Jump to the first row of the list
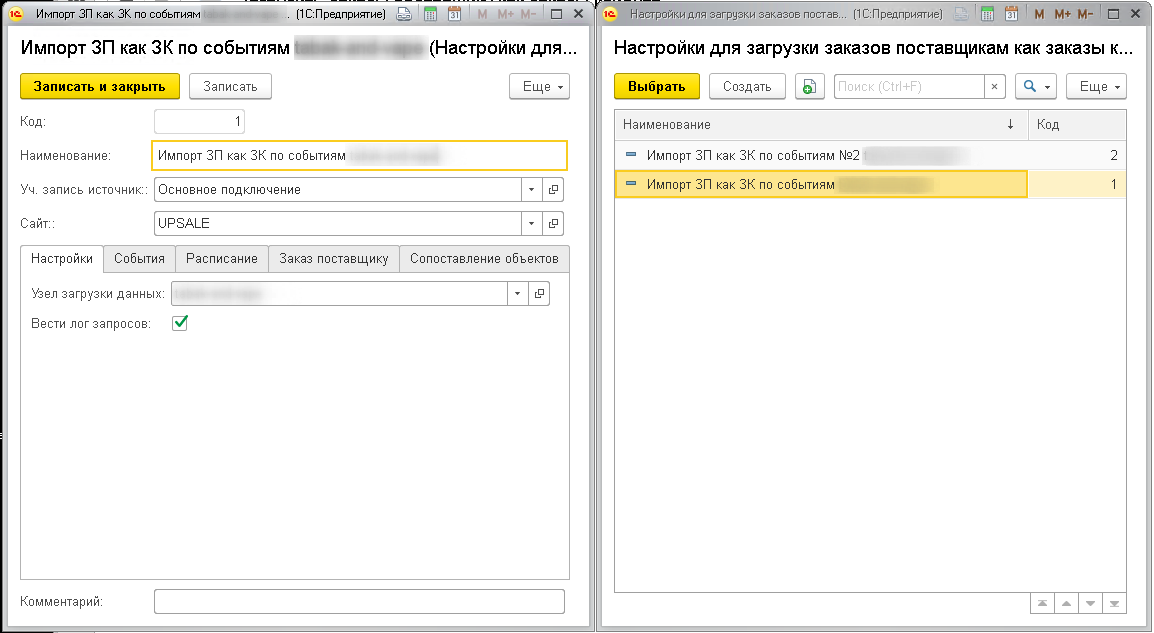 click(1044, 604)
